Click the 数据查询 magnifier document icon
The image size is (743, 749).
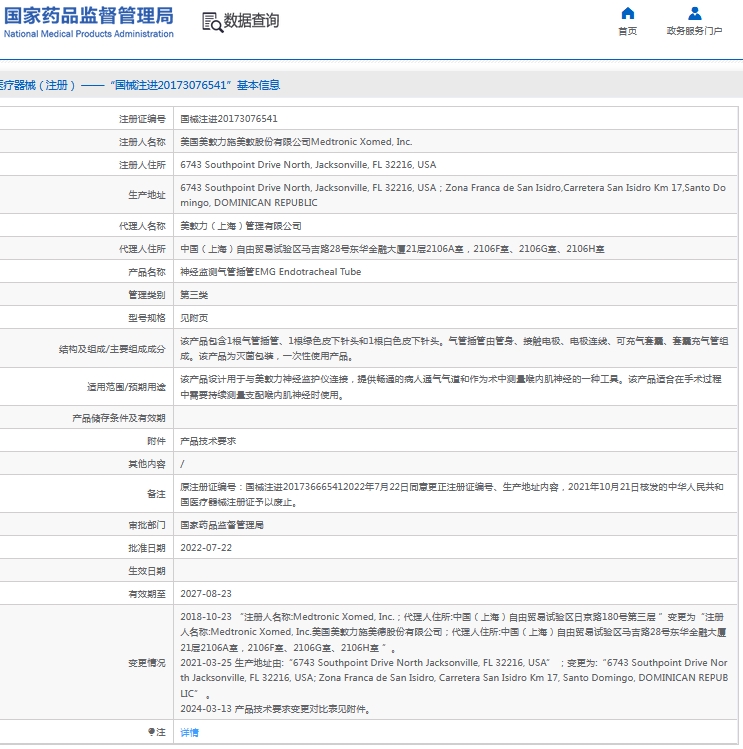pyautogui.click(x=212, y=22)
